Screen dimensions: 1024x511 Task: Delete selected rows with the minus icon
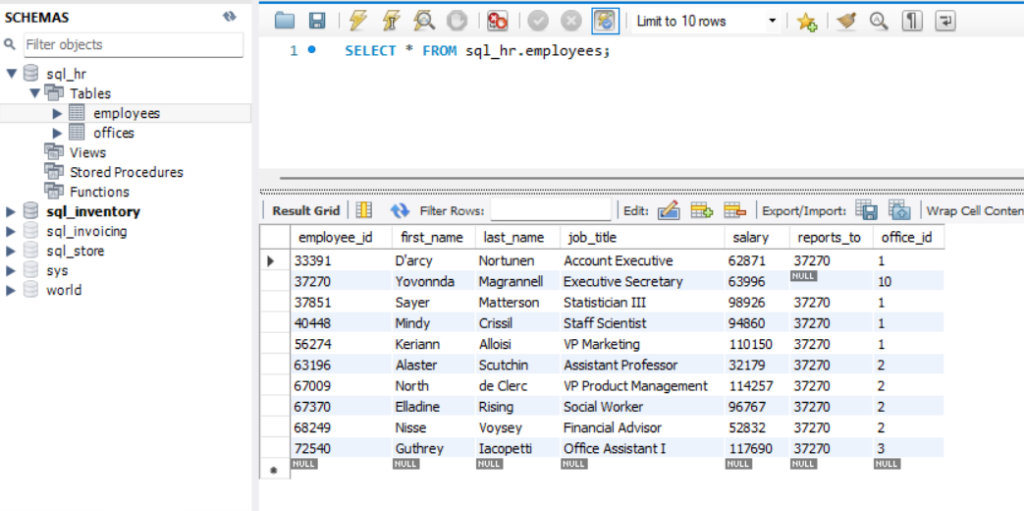[735, 210]
